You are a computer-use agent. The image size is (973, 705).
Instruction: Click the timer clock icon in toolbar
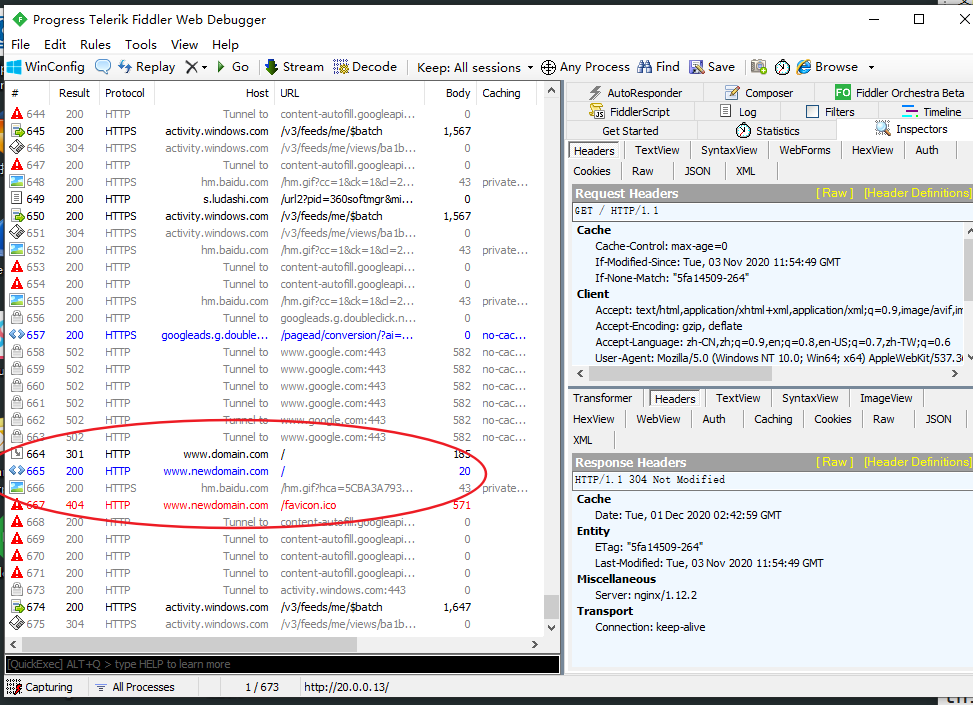[782, 67]
